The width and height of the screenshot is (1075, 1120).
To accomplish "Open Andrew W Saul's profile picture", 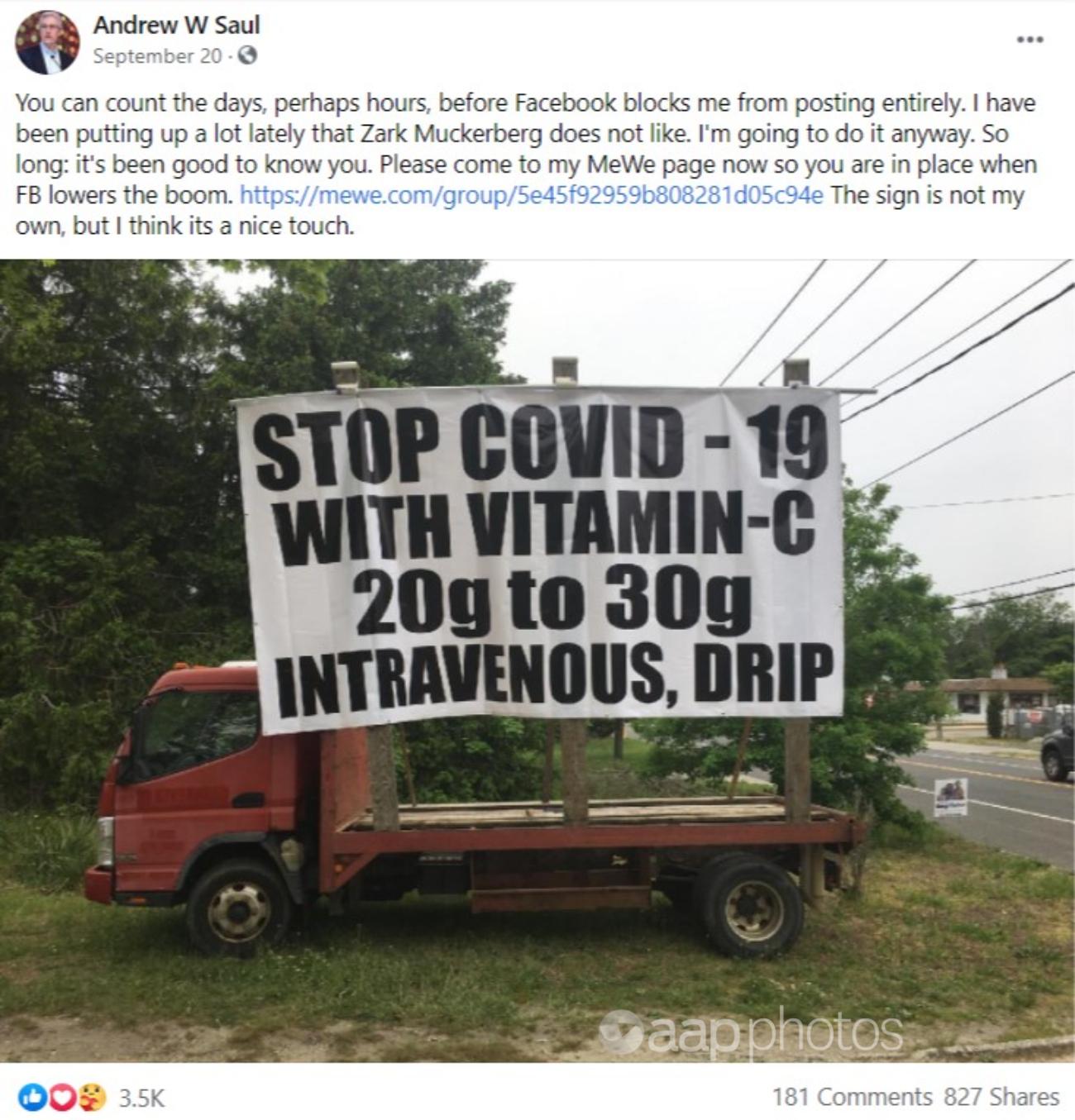I will click(x=47, y=41).
